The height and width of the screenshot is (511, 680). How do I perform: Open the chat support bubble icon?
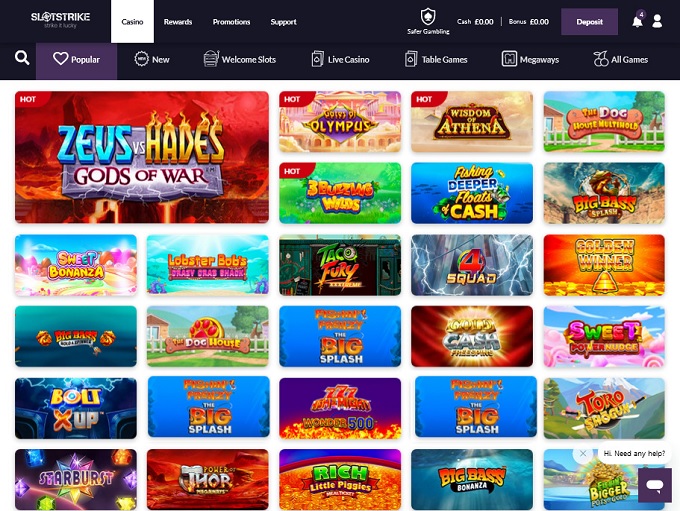(x=654, y=485)
